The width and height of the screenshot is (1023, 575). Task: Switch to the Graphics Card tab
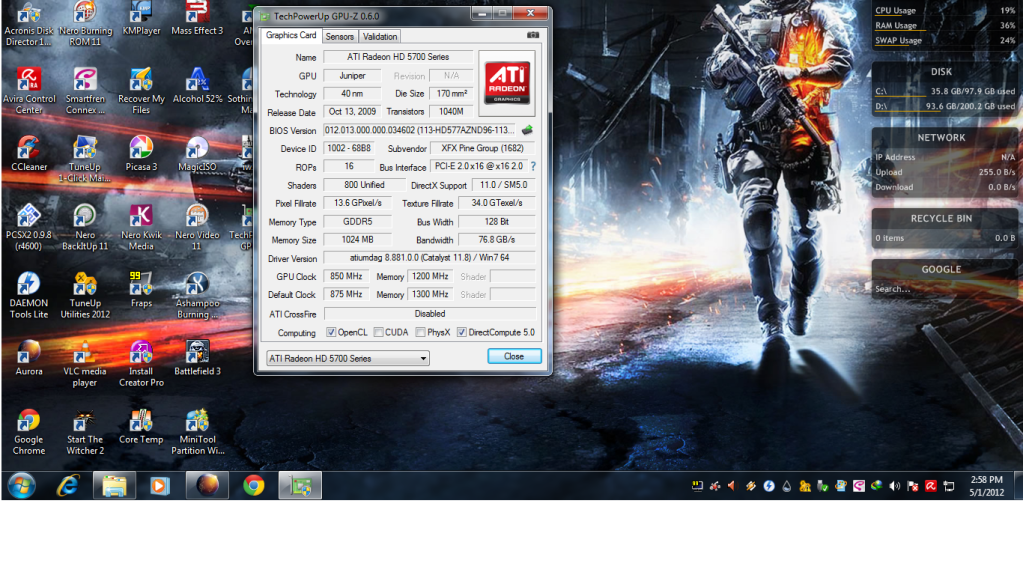click(x=291, y=35)
